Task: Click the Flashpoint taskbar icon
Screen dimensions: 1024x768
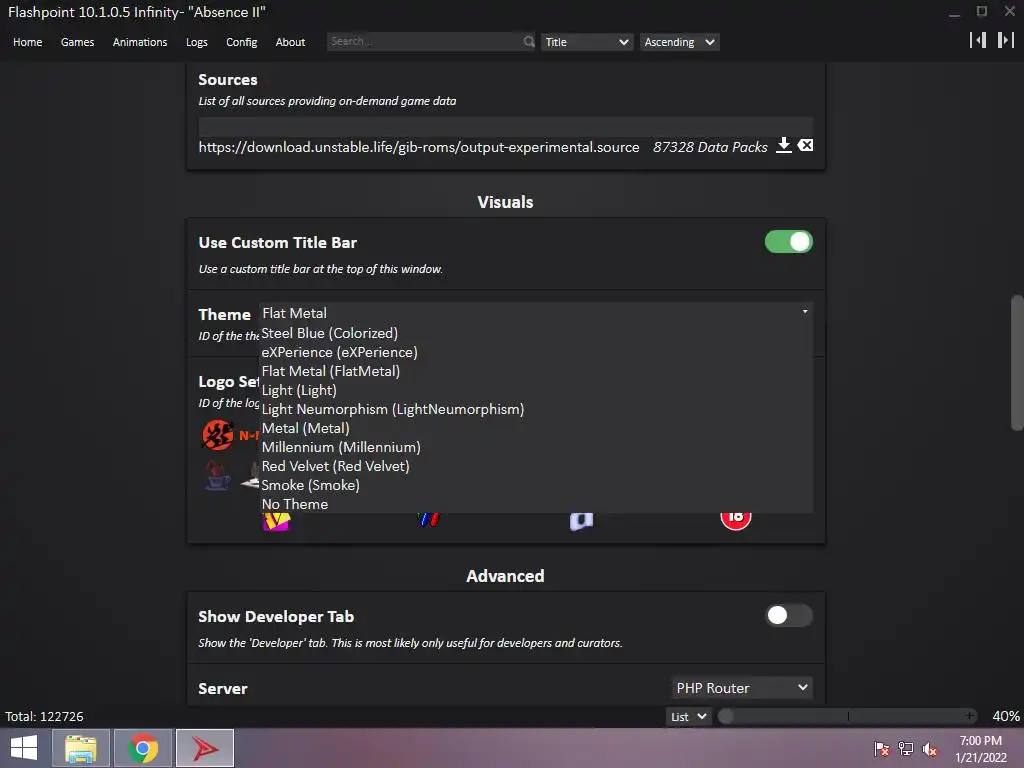Action: coord(205,748)
